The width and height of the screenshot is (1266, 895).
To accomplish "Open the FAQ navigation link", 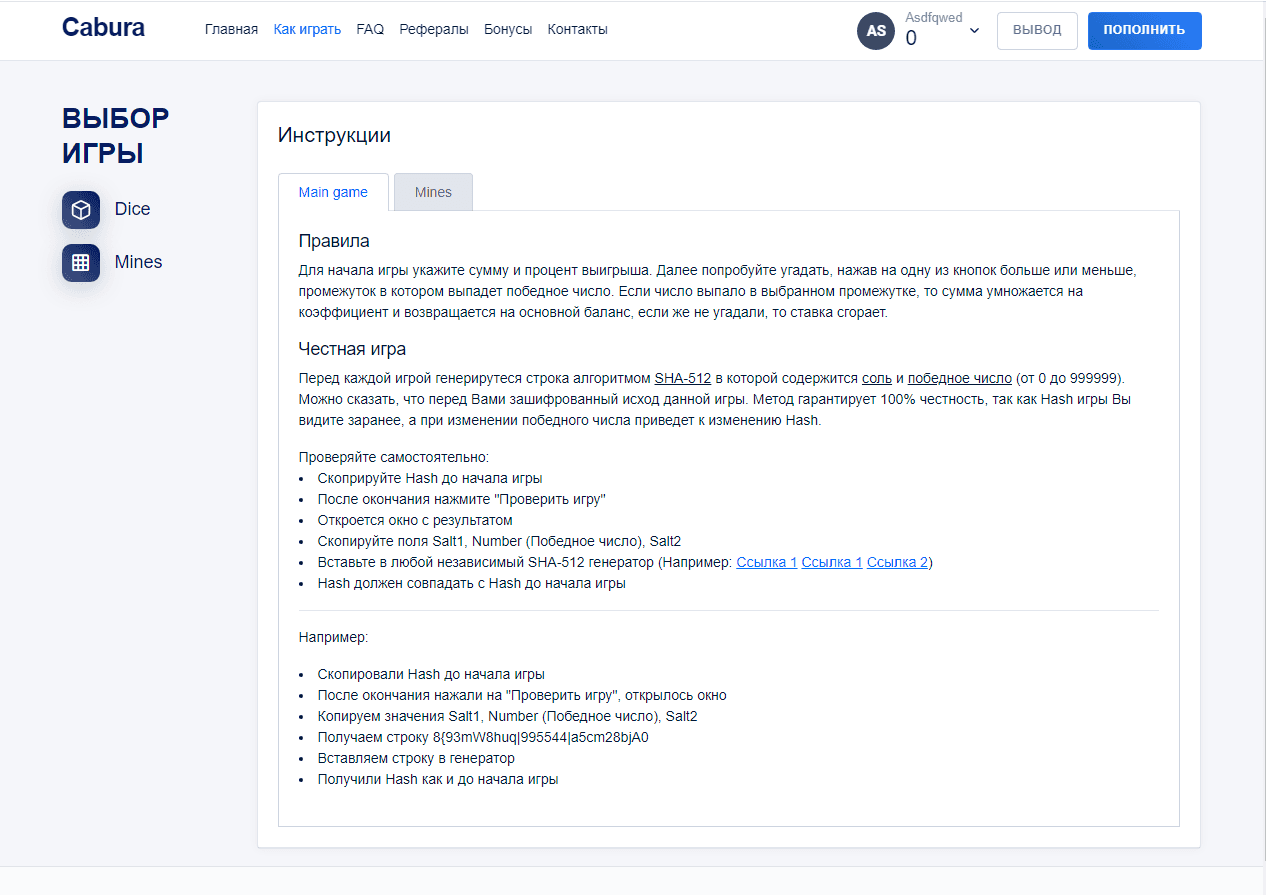I will [370, 30].
